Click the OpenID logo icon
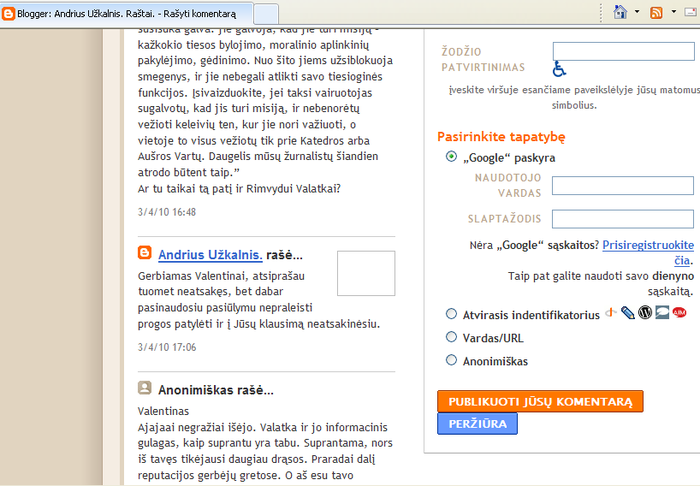 click(x=610, y=312)
